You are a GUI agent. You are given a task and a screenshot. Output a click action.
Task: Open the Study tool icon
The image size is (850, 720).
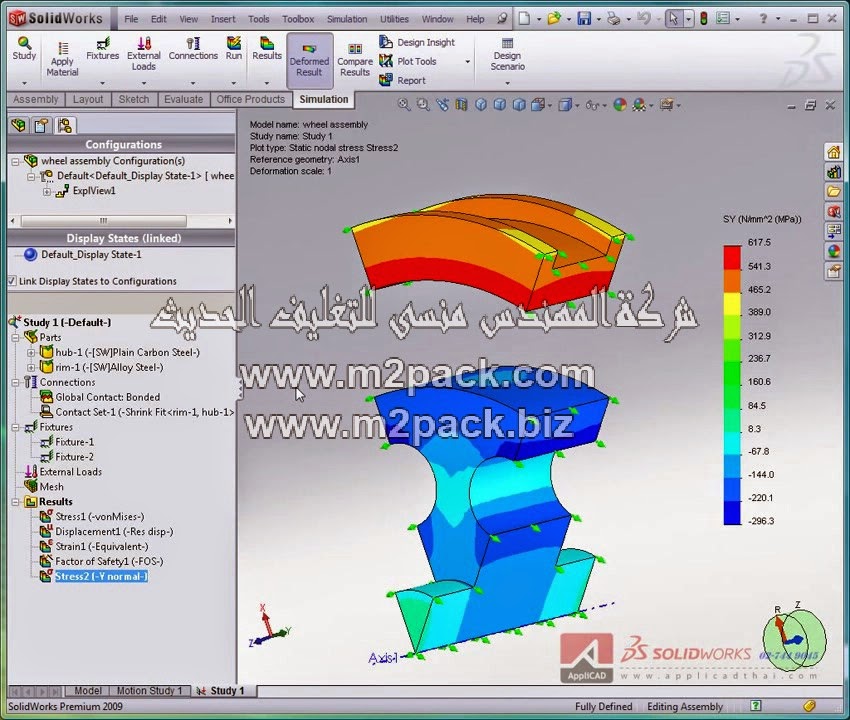click(24, 48)
